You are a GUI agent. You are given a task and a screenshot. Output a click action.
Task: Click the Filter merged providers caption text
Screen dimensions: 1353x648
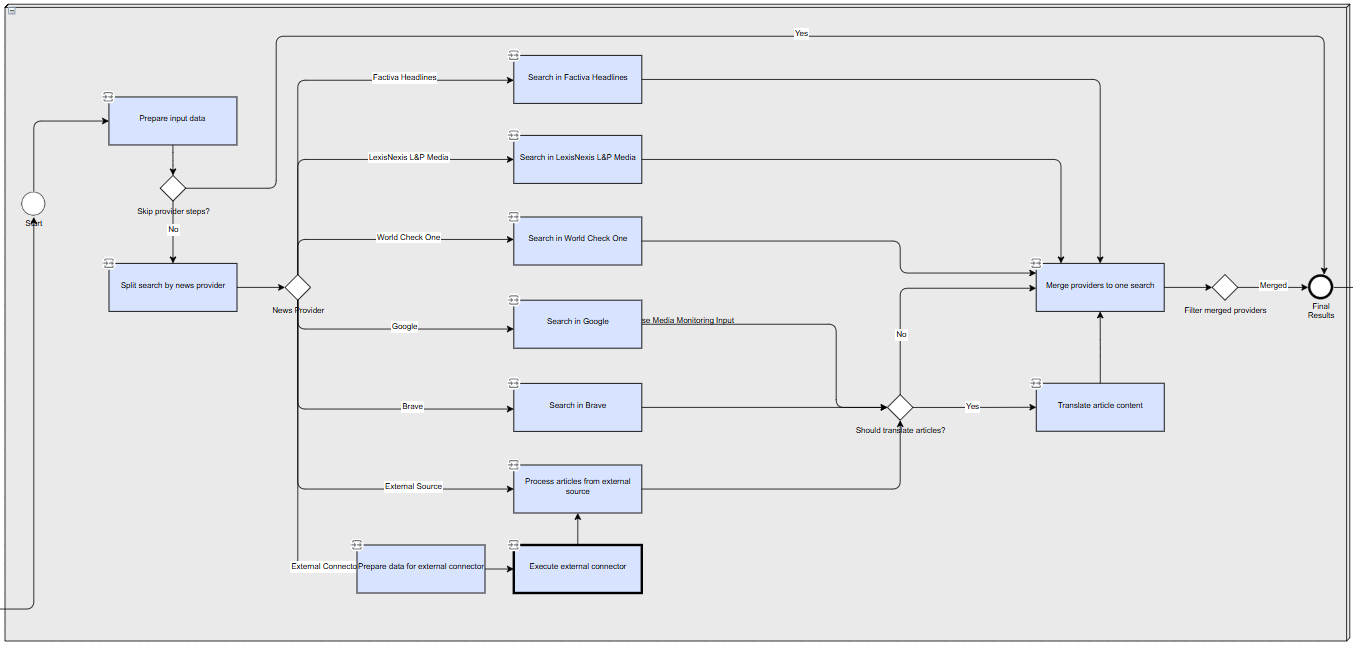pos(1225,310)
